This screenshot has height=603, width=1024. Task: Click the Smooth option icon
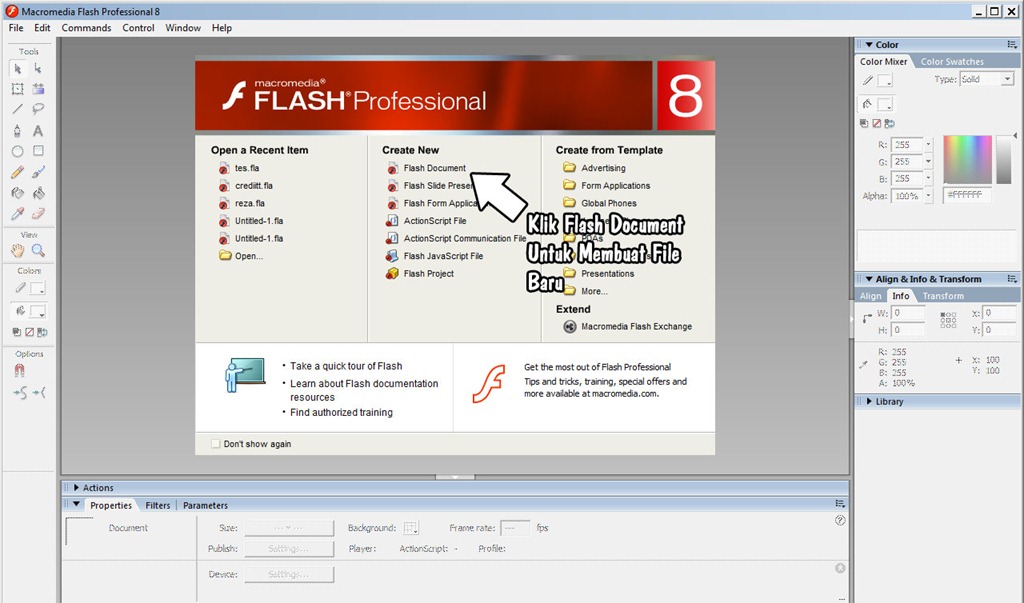[20, 393]
